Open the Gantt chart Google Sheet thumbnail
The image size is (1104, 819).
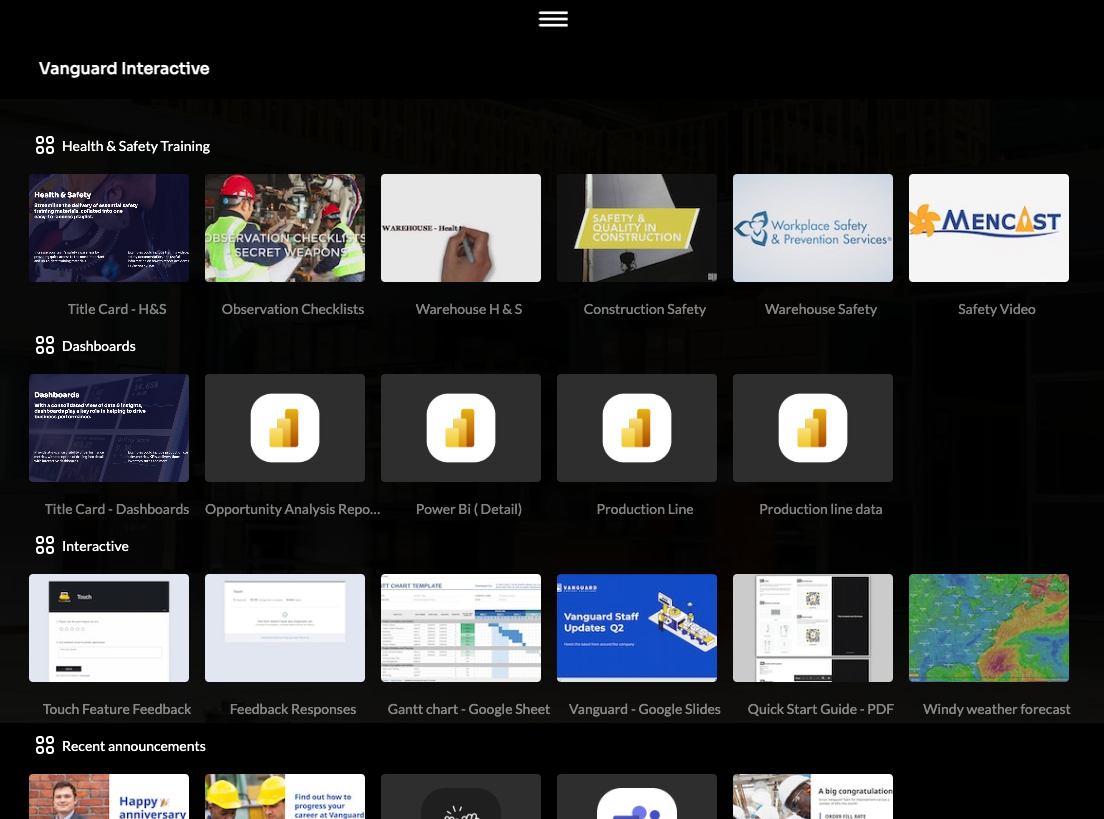[x=461, y=628]
